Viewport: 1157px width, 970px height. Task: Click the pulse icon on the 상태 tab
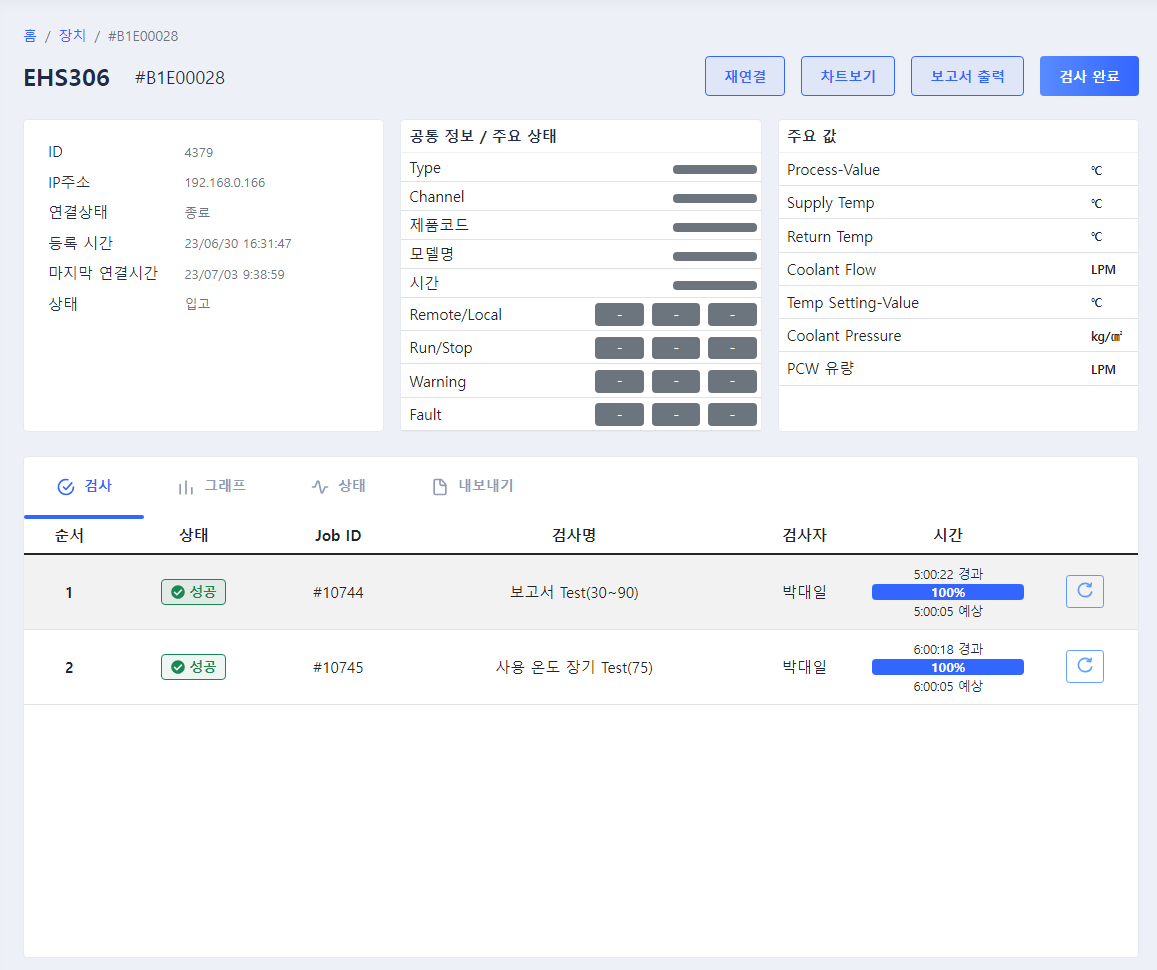pyautogui.click(x=320, y=487)
